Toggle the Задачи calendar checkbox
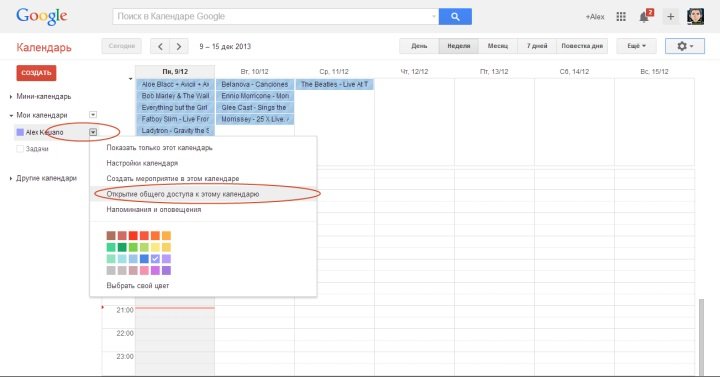The height and width of the screenshot is (377, 720). click(20, 149)
